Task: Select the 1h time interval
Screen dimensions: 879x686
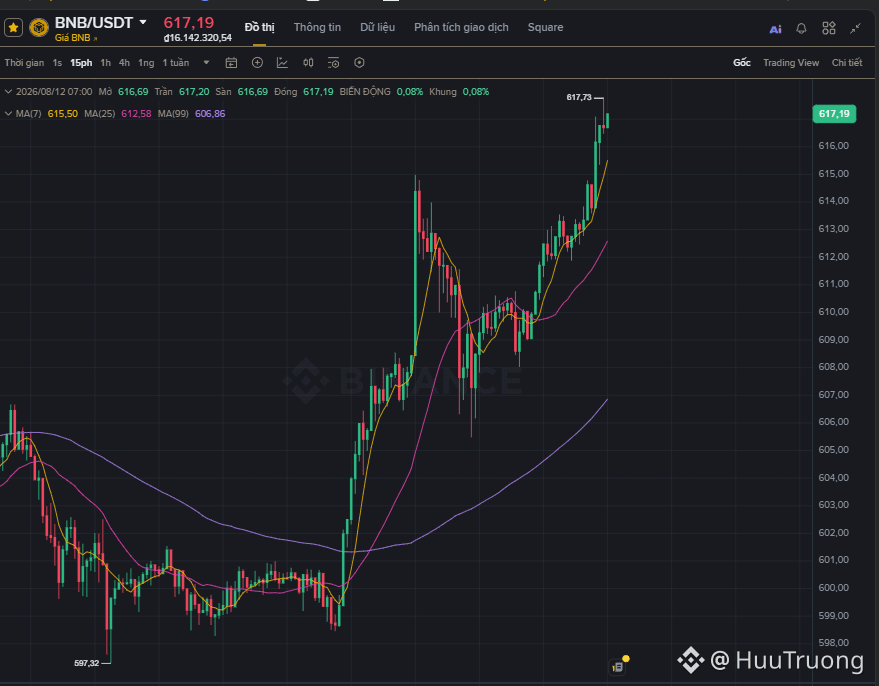Action: [105, 63]
